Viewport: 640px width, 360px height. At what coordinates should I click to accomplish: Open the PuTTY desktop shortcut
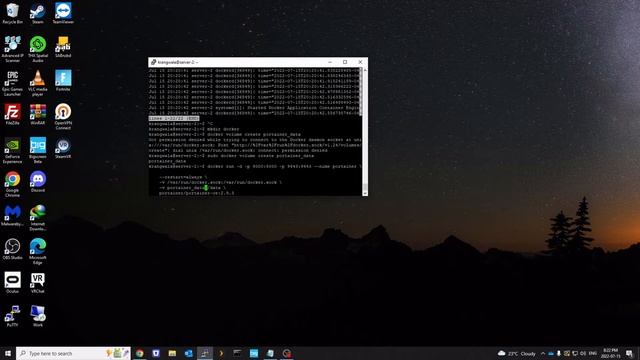[x=12, y=316]
